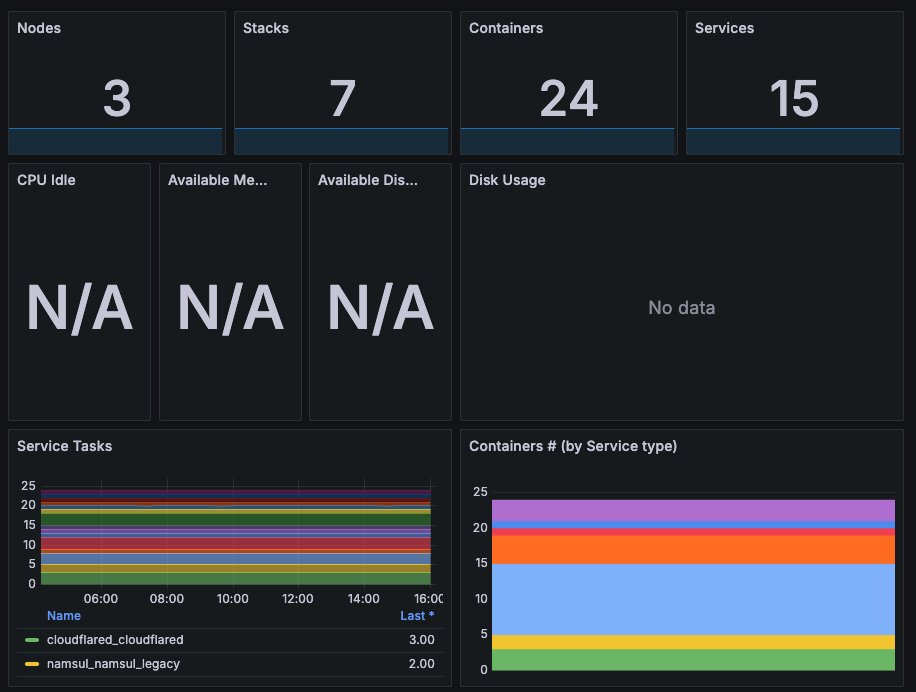The height and width of the screenshot is (692, 916).
Task: Click the No data message in Disk Usage
Action: [682, 308]
